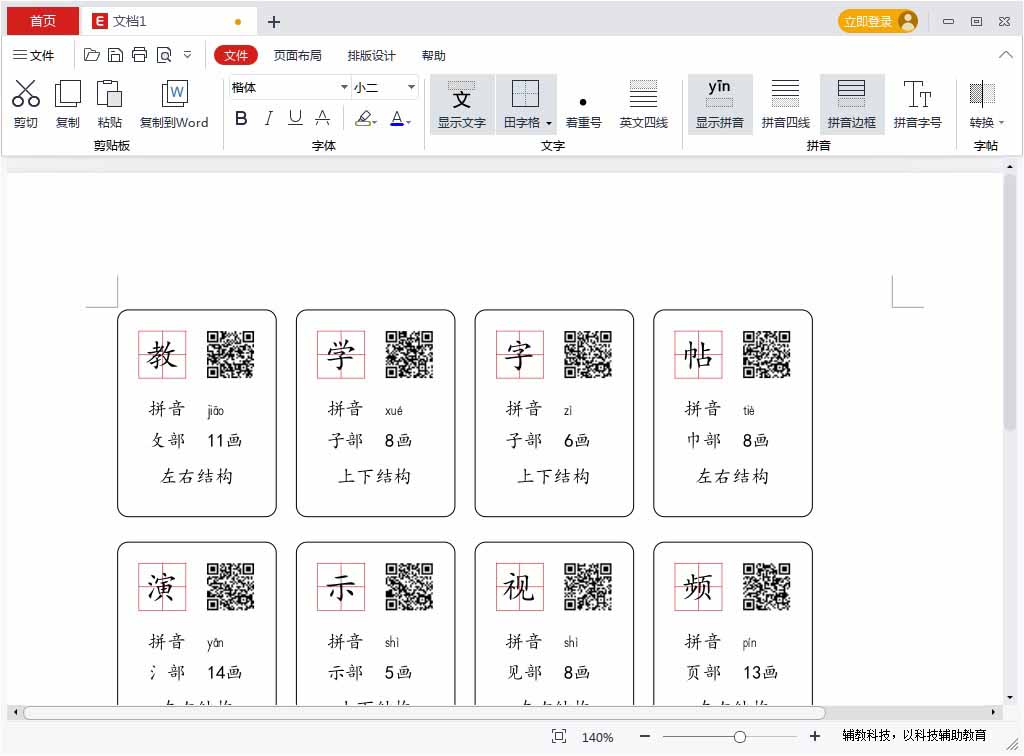The width and height of the screenshot is (1024, 756).
Task: Click the horizontal scrollbar right arrow
Action: (x=993, y=712)
